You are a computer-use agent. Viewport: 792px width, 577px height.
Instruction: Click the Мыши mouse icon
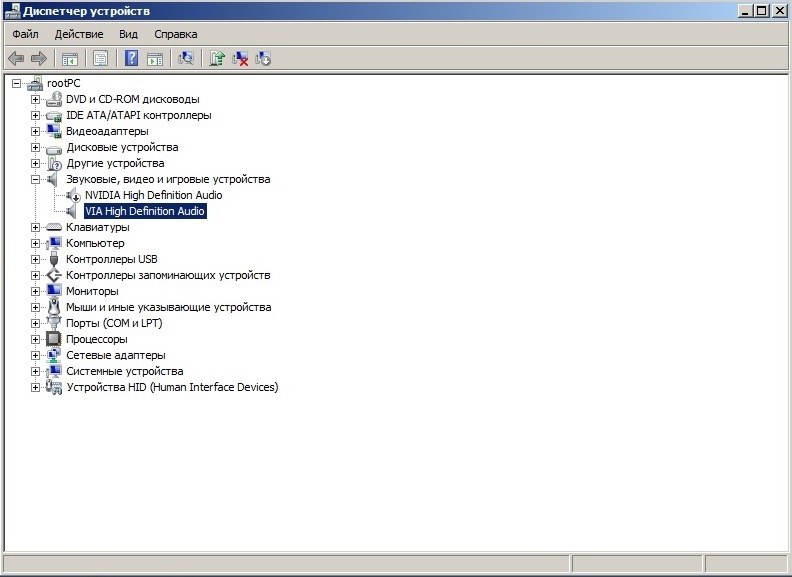pyautogui.click(x=54, y=307)
